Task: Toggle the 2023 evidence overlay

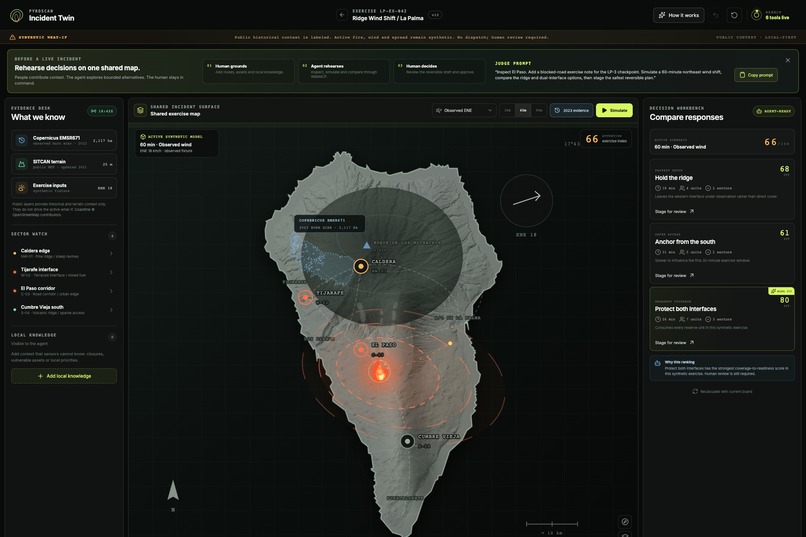Action: [x=571, y=110]
